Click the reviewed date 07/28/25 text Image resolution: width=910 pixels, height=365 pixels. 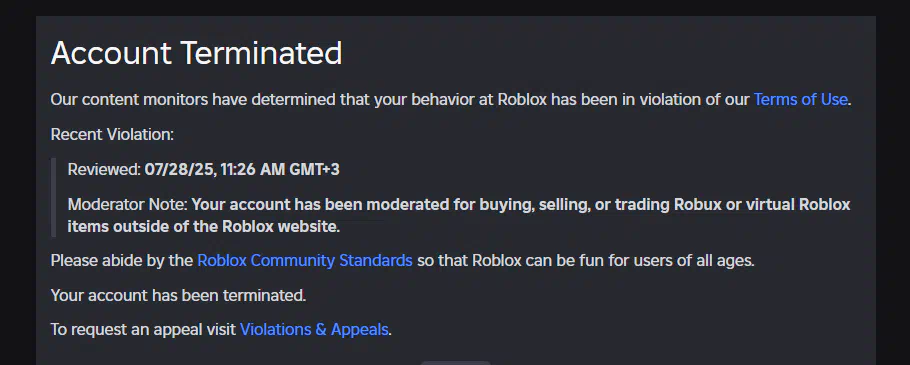(x=180, y=170)
